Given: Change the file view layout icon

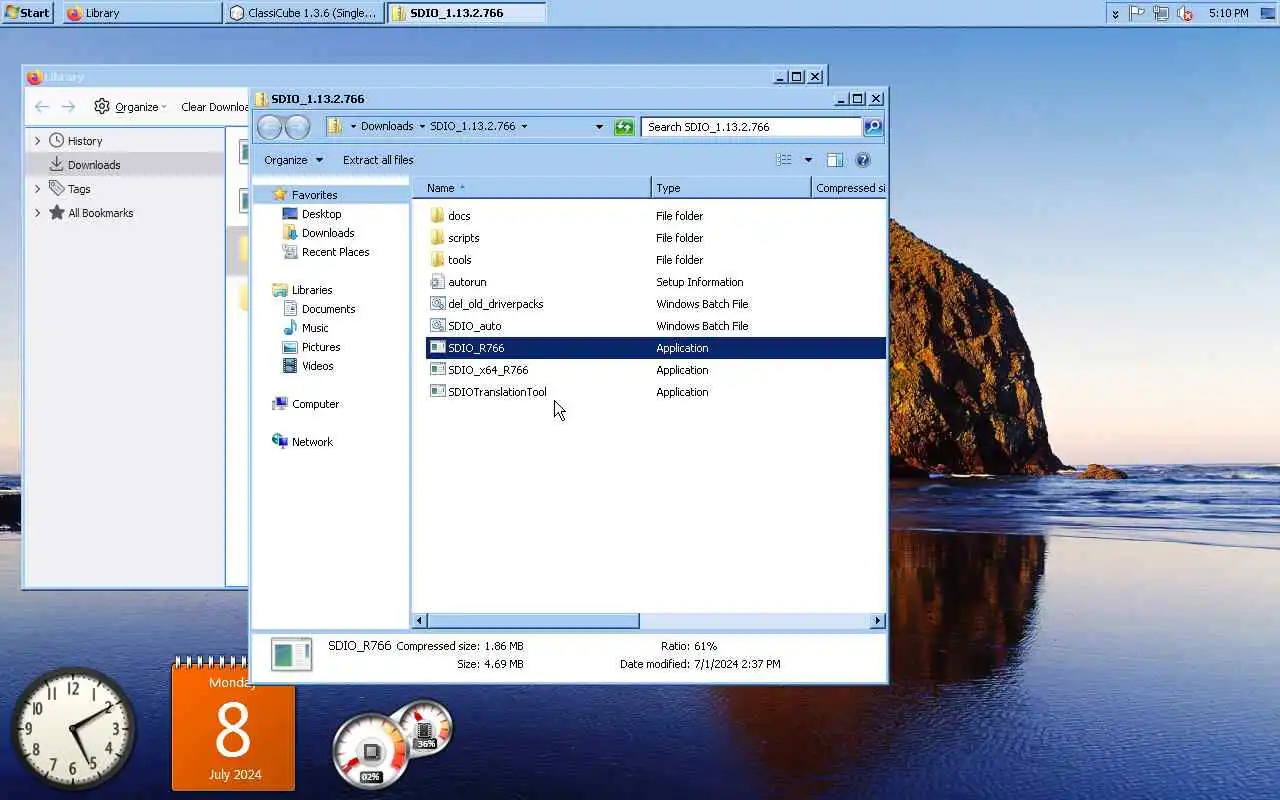Looking at the screenshot, I should pyautogui.click(x=784, y=160).
